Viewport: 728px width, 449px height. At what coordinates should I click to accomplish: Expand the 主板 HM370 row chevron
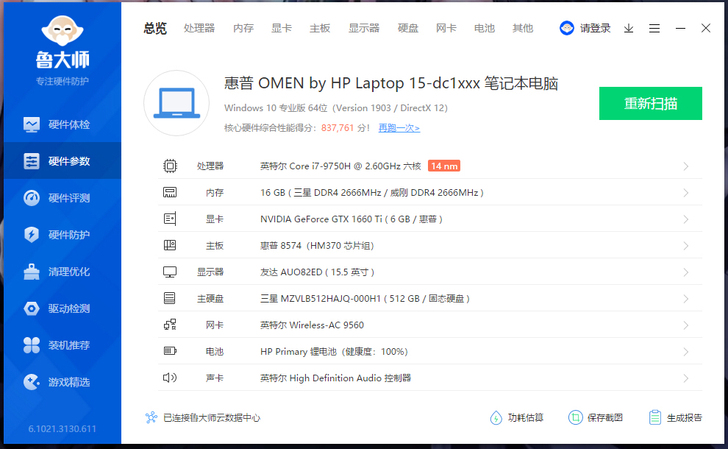pos(686,246)
